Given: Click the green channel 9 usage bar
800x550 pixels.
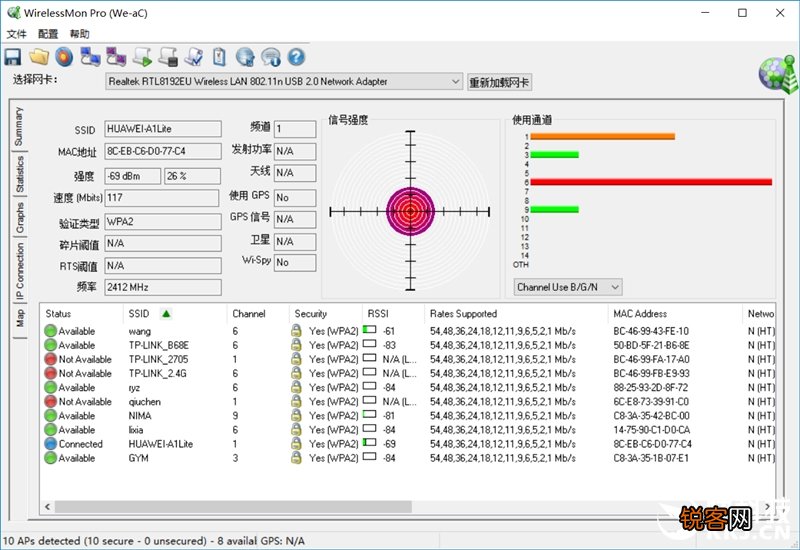Looking at the screenshot, I should pos(555,209).
